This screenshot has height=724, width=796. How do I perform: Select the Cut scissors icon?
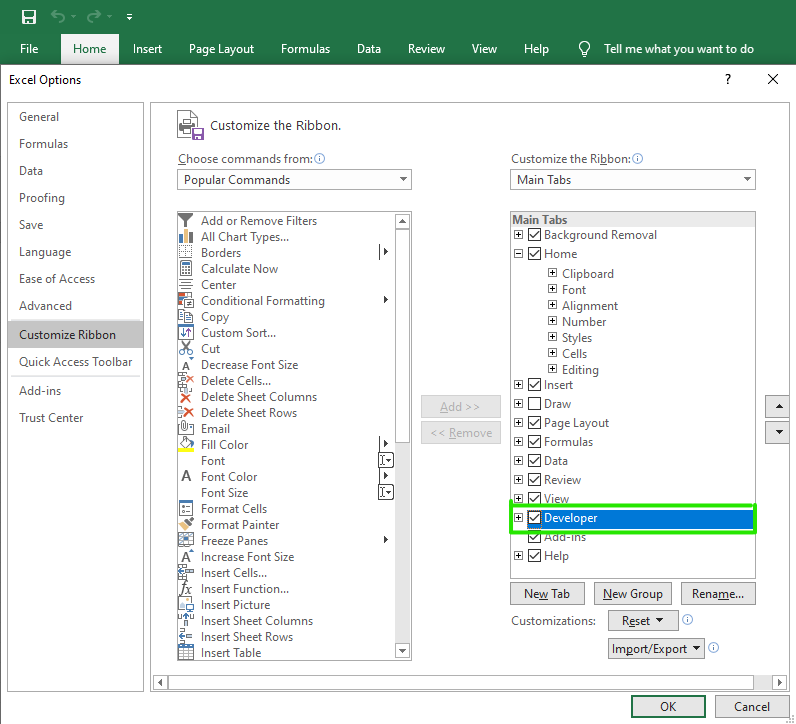tap(186, 349)
